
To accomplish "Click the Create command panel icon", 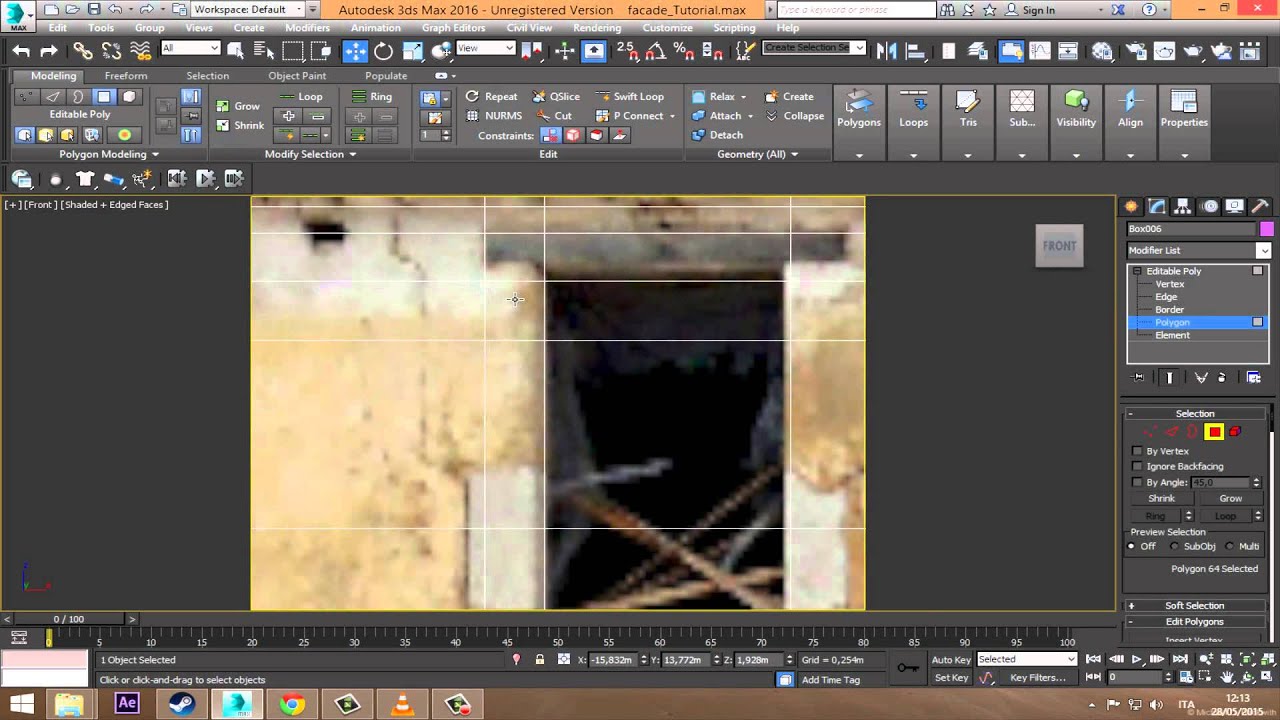I will click(x=1131, y=206).
